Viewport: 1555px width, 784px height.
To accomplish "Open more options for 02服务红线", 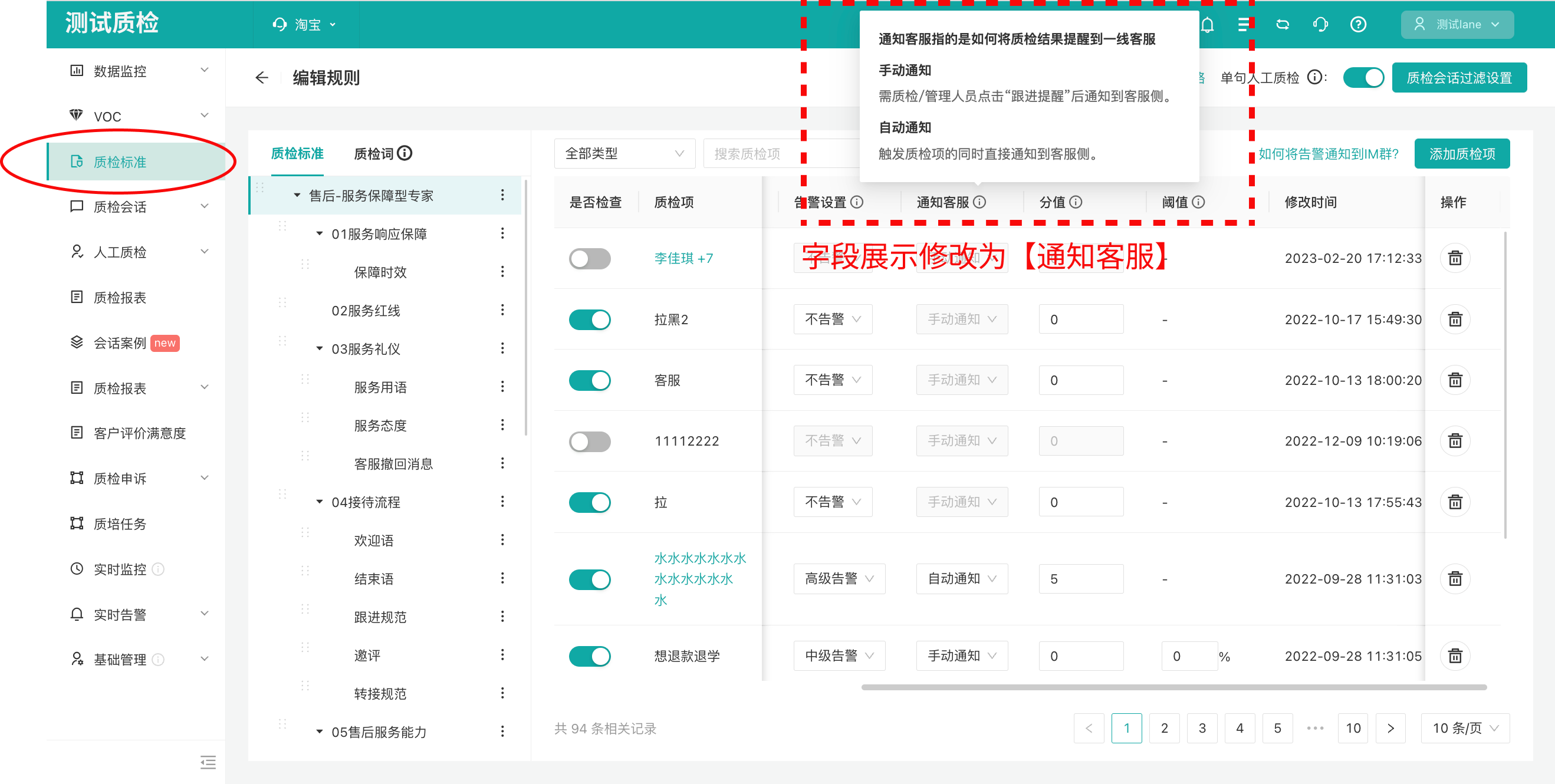I will click(x=502, y=309).
